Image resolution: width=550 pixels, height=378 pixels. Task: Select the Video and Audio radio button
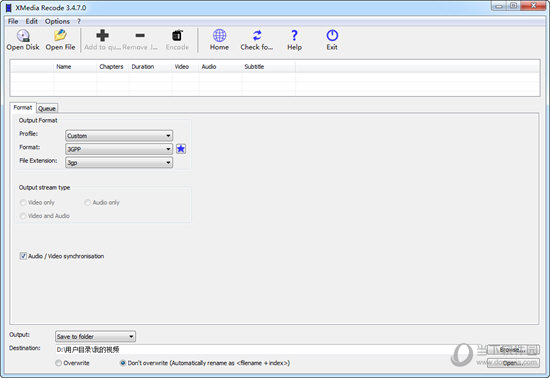point(23,216)
